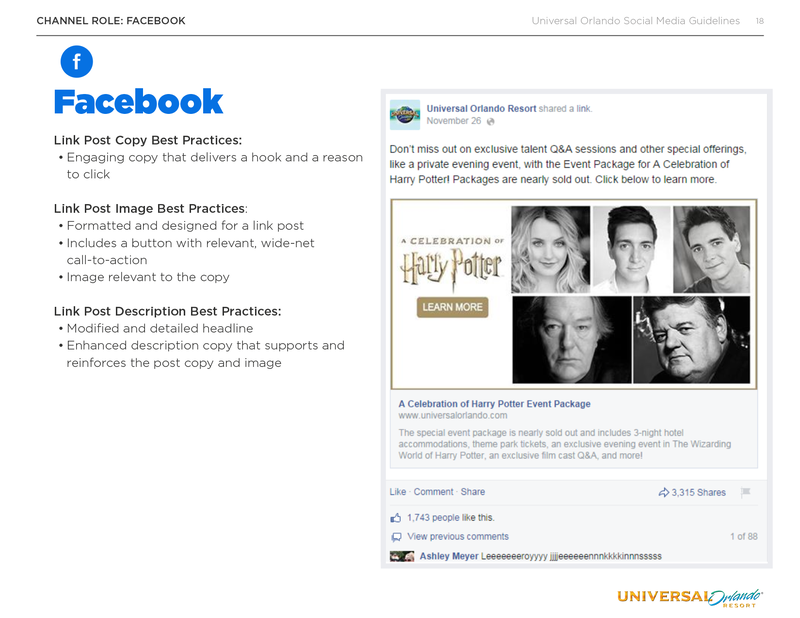
Task: Click the 'shared a link' text link
Action: (565, 109)
